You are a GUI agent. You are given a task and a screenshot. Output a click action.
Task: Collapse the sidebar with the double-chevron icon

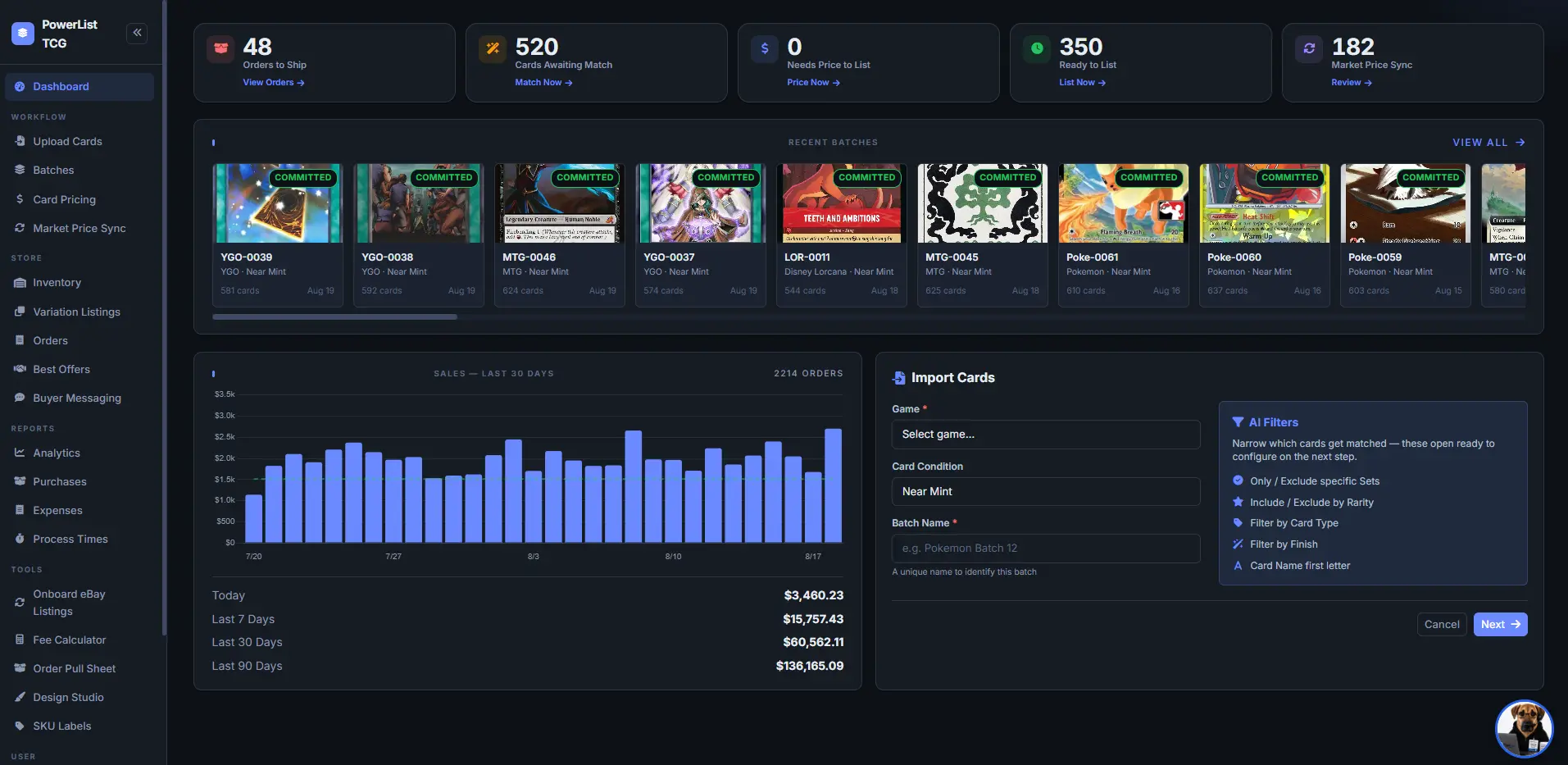(137, 33)
